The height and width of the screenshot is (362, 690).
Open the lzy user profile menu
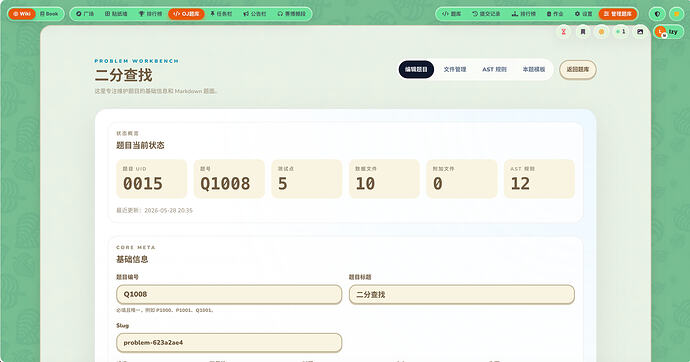[668, 32]
